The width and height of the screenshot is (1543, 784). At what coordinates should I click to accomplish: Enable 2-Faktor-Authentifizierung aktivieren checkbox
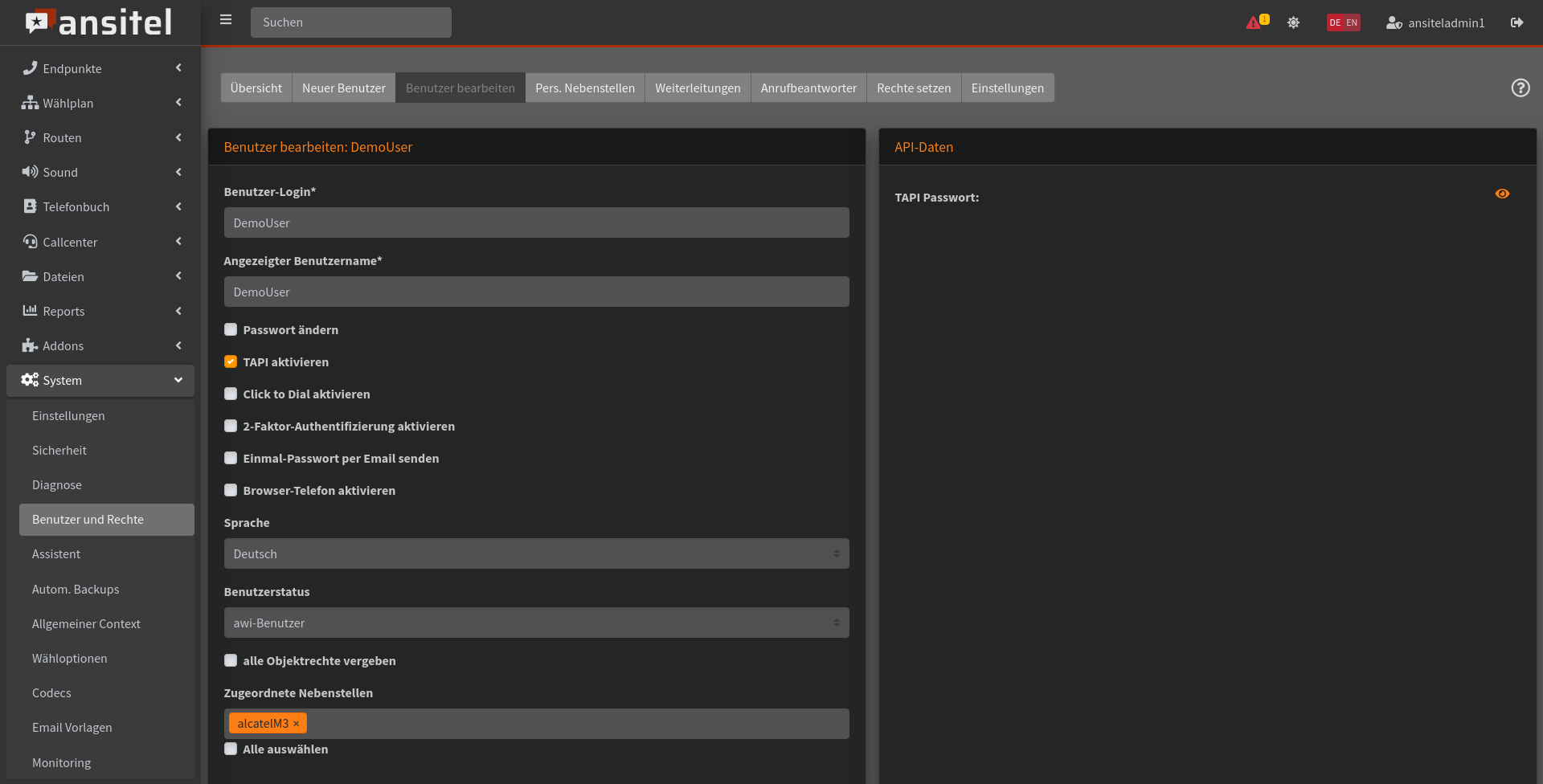pyautogui.click(x=231, y=427)
